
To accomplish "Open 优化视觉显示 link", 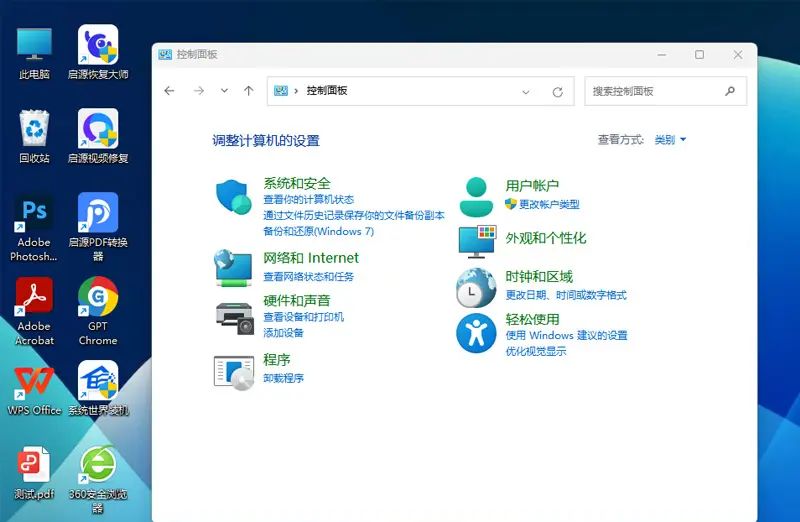I will tap(536, 351).
